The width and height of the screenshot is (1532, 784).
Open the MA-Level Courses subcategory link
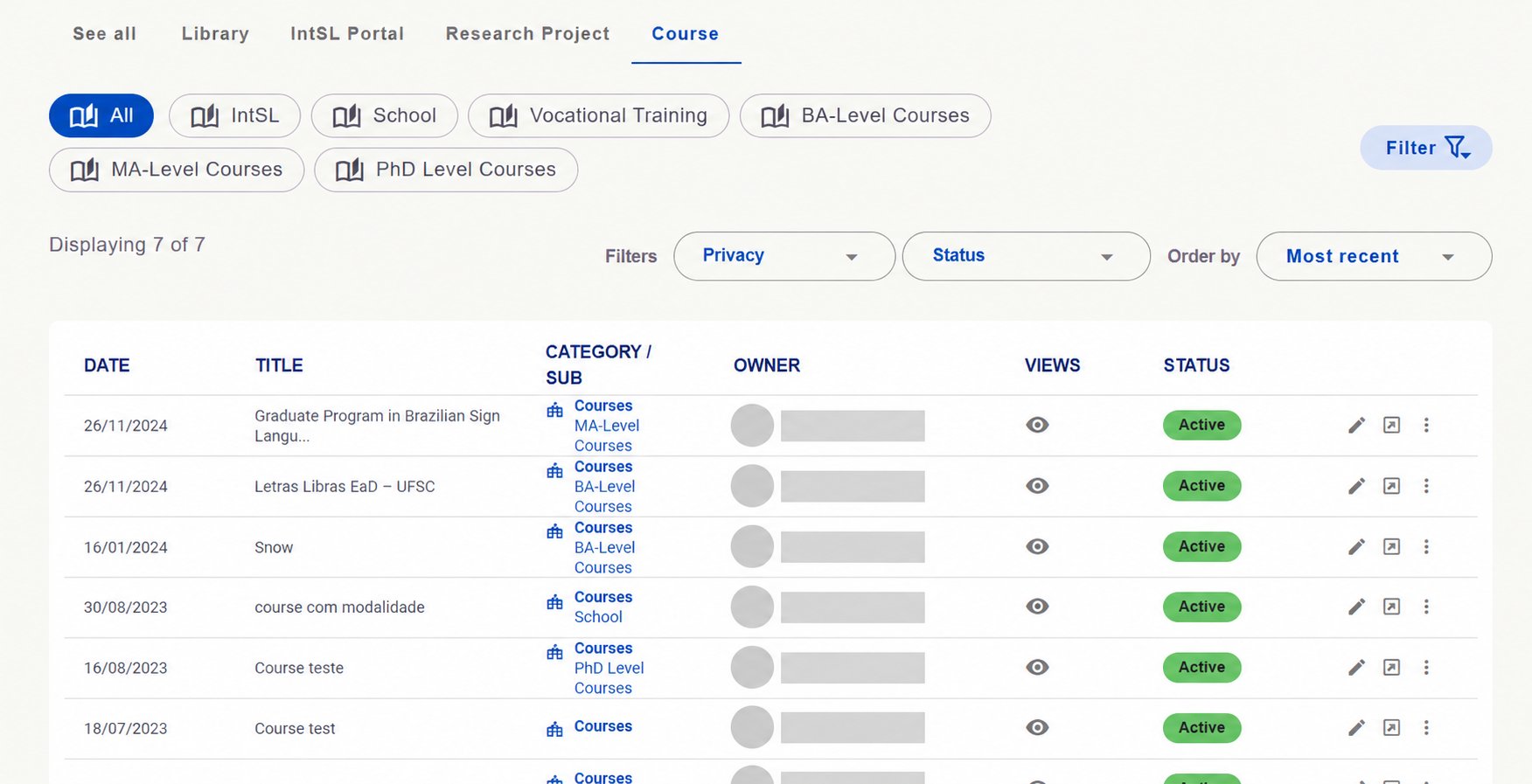606,435
